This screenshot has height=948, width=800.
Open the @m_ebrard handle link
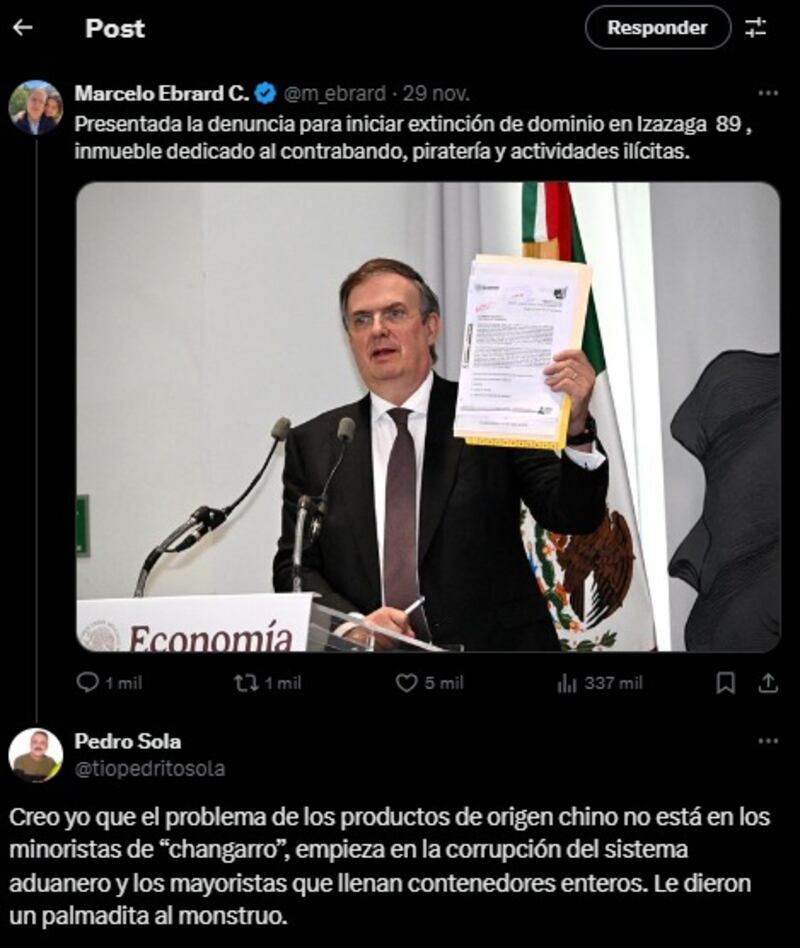(334, 93)
